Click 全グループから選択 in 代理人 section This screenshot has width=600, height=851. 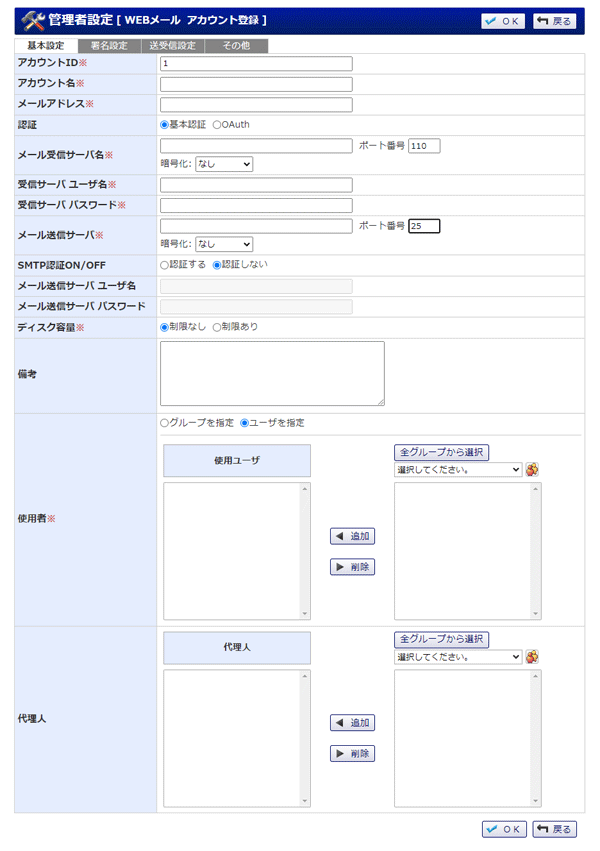[442, 639]
